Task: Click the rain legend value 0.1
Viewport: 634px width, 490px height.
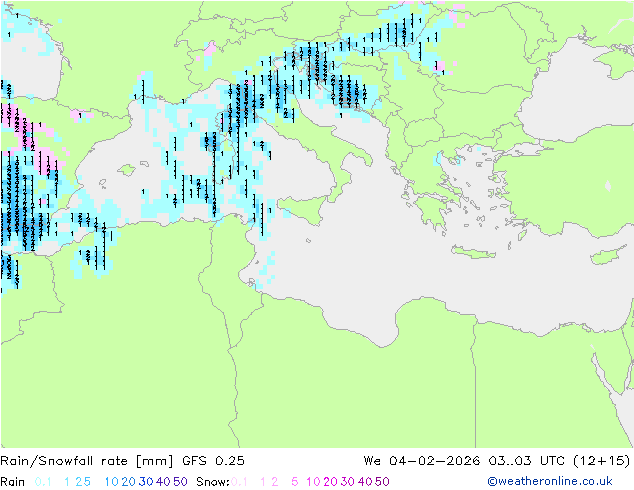Action: tap(43, 482)
